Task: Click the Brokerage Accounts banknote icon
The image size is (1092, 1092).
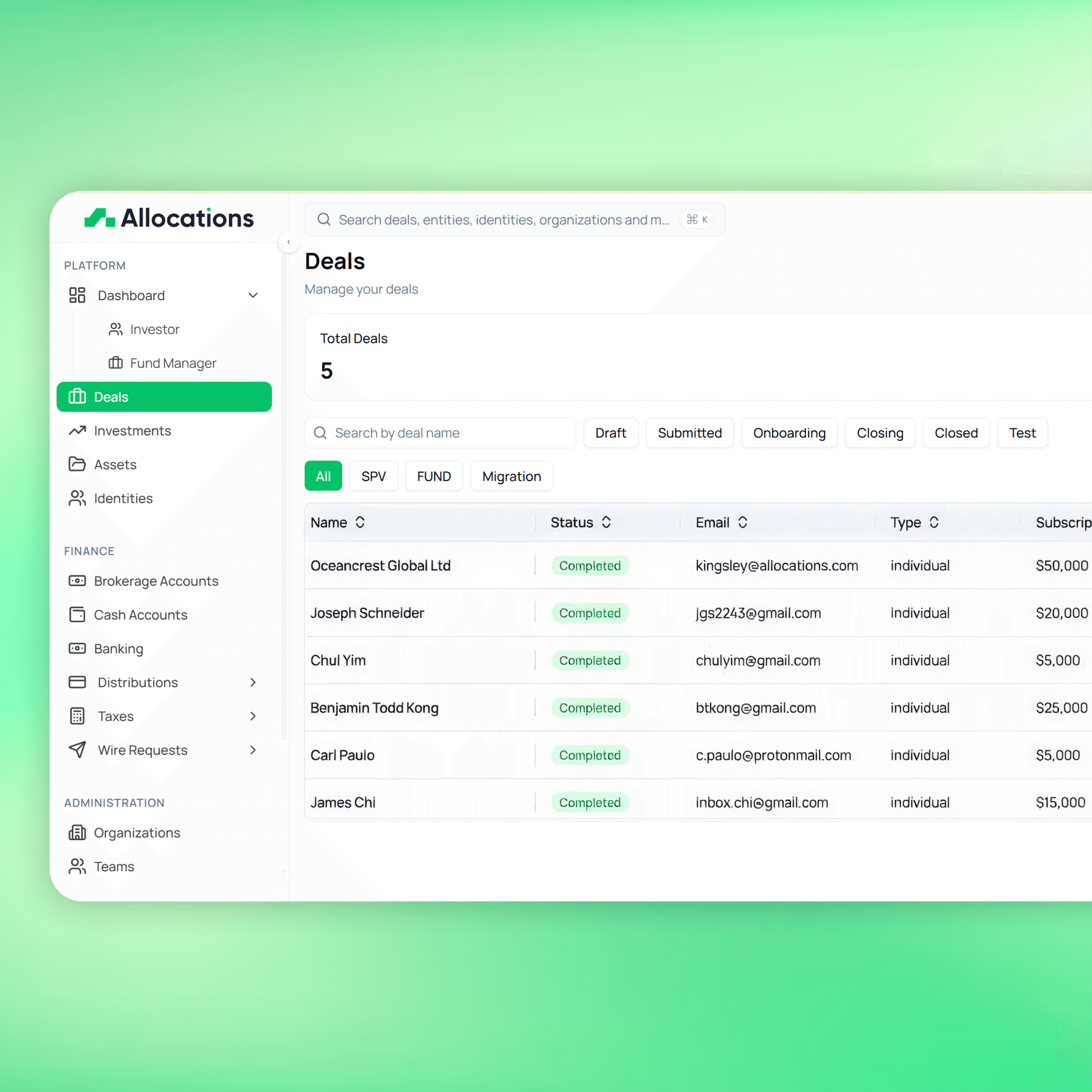Action: (77, 581)
